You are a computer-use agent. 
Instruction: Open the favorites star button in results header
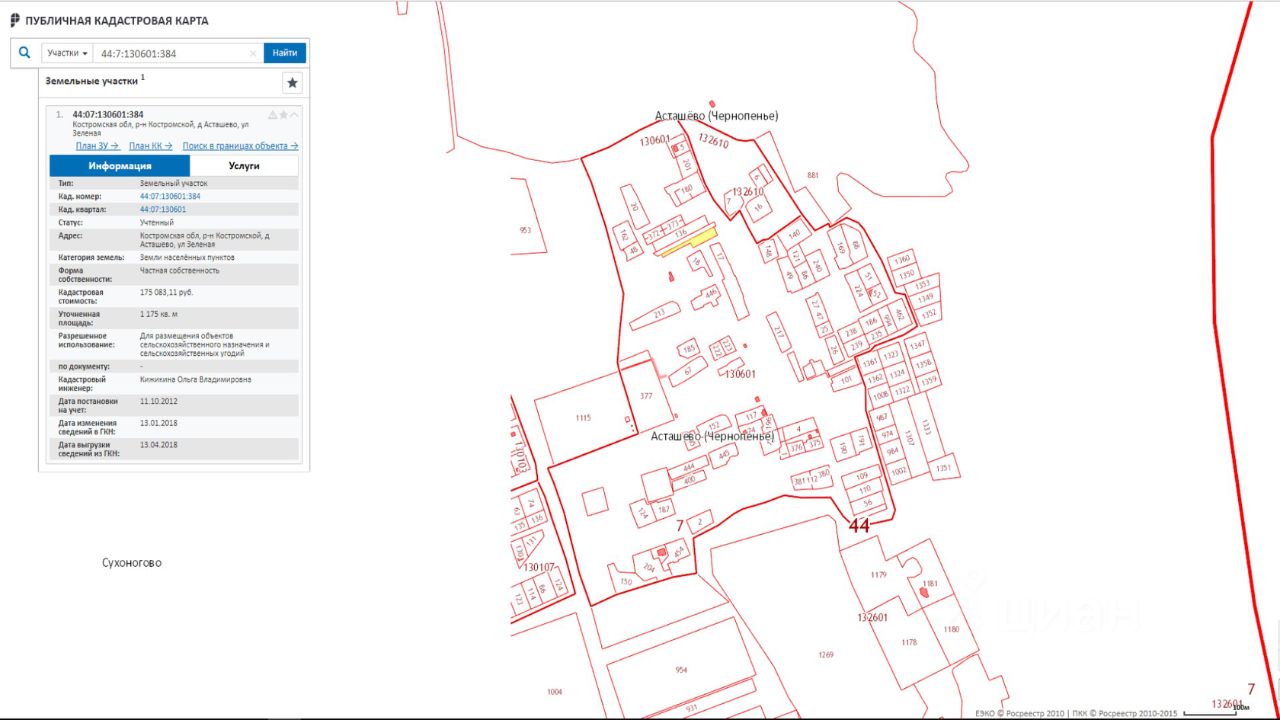click(292, 83)
